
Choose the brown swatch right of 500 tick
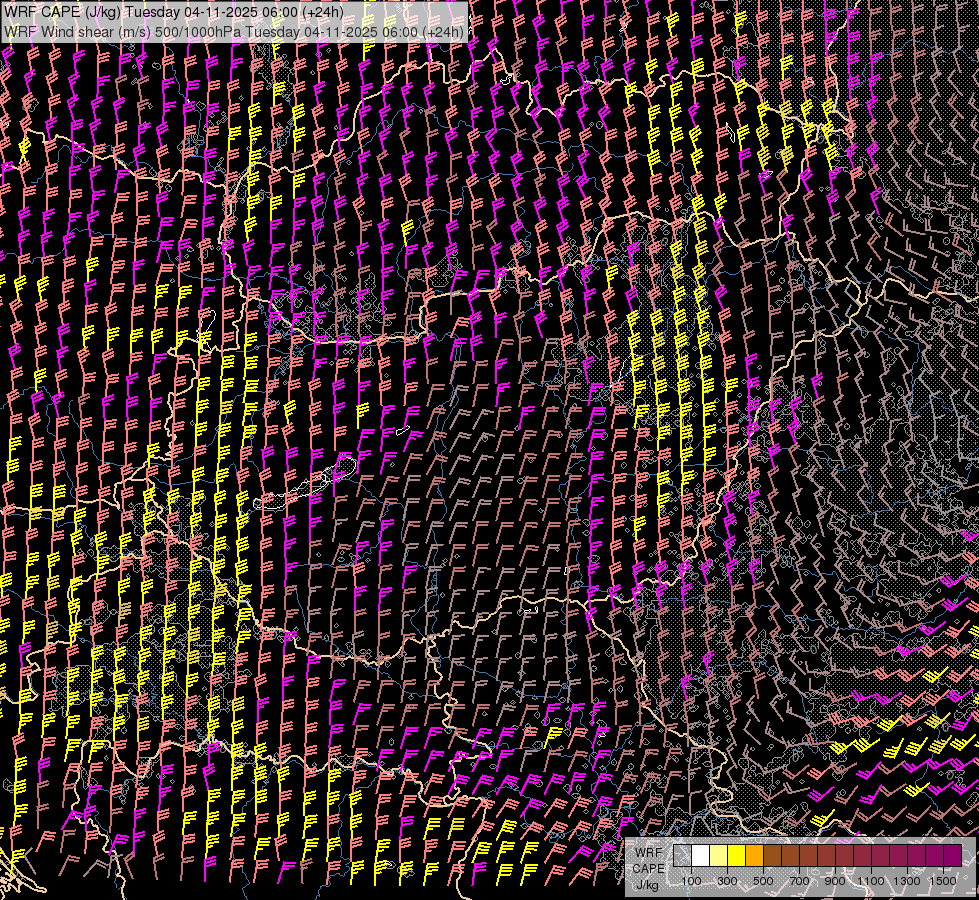772,856
